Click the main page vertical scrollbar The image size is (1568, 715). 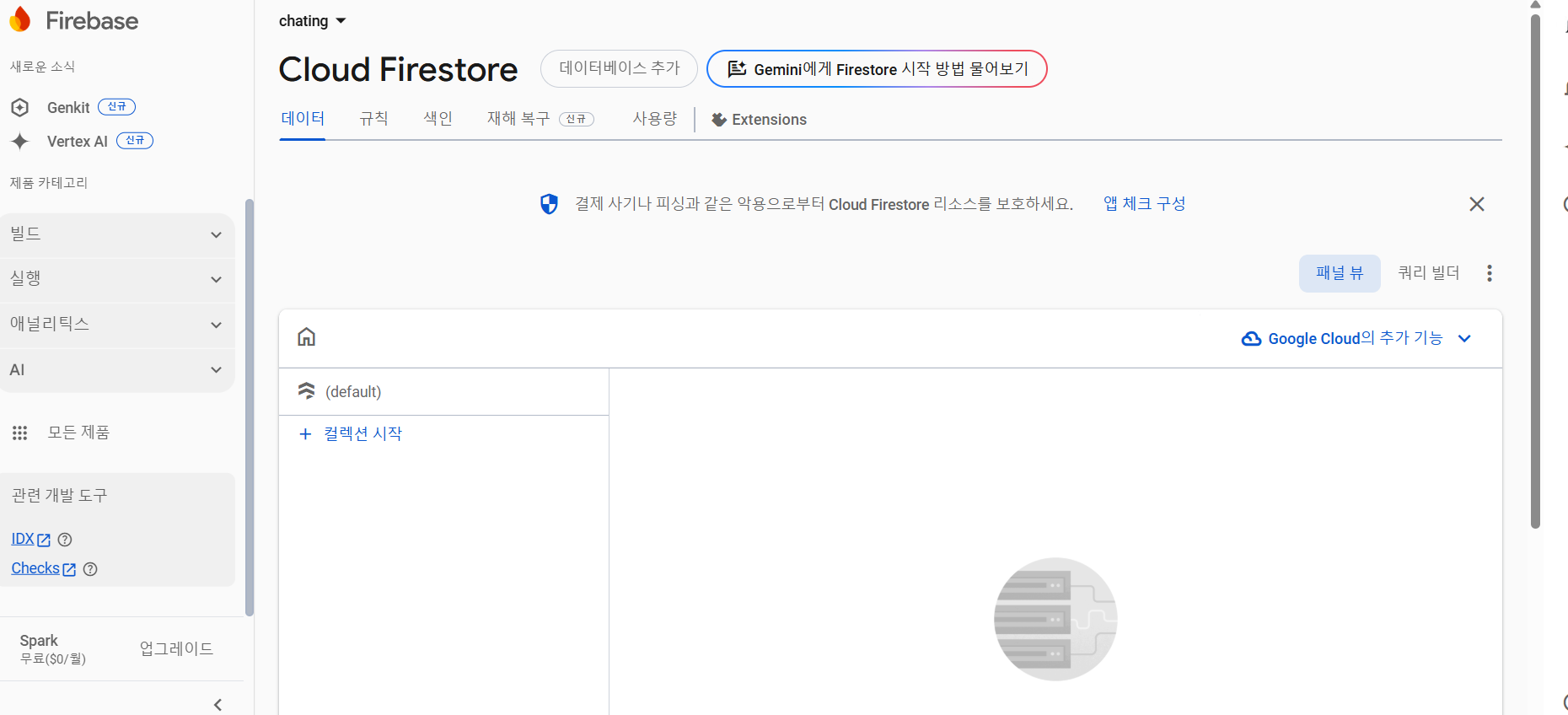coord(1535,271)
